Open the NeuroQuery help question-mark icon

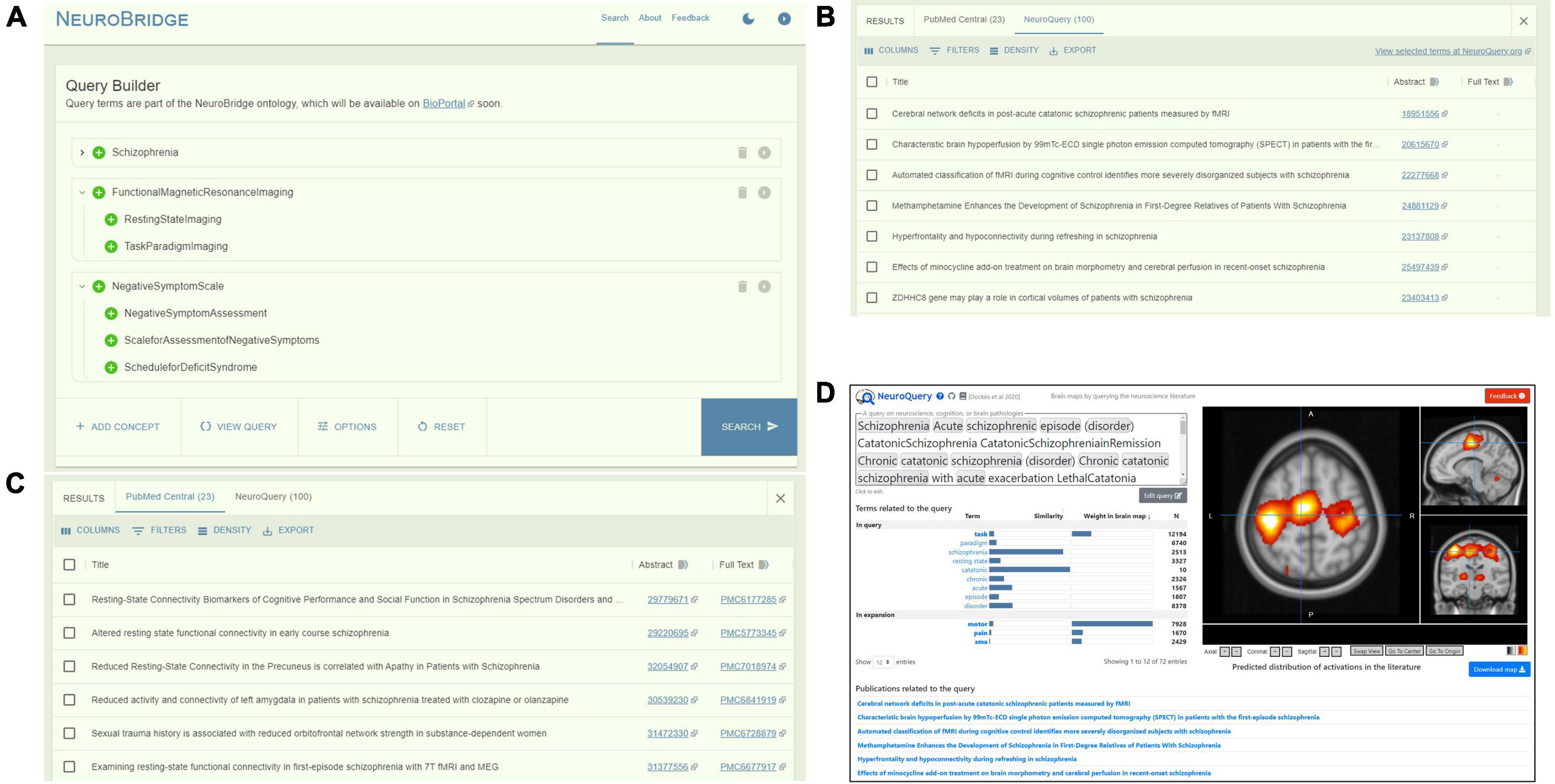(940, 397)
